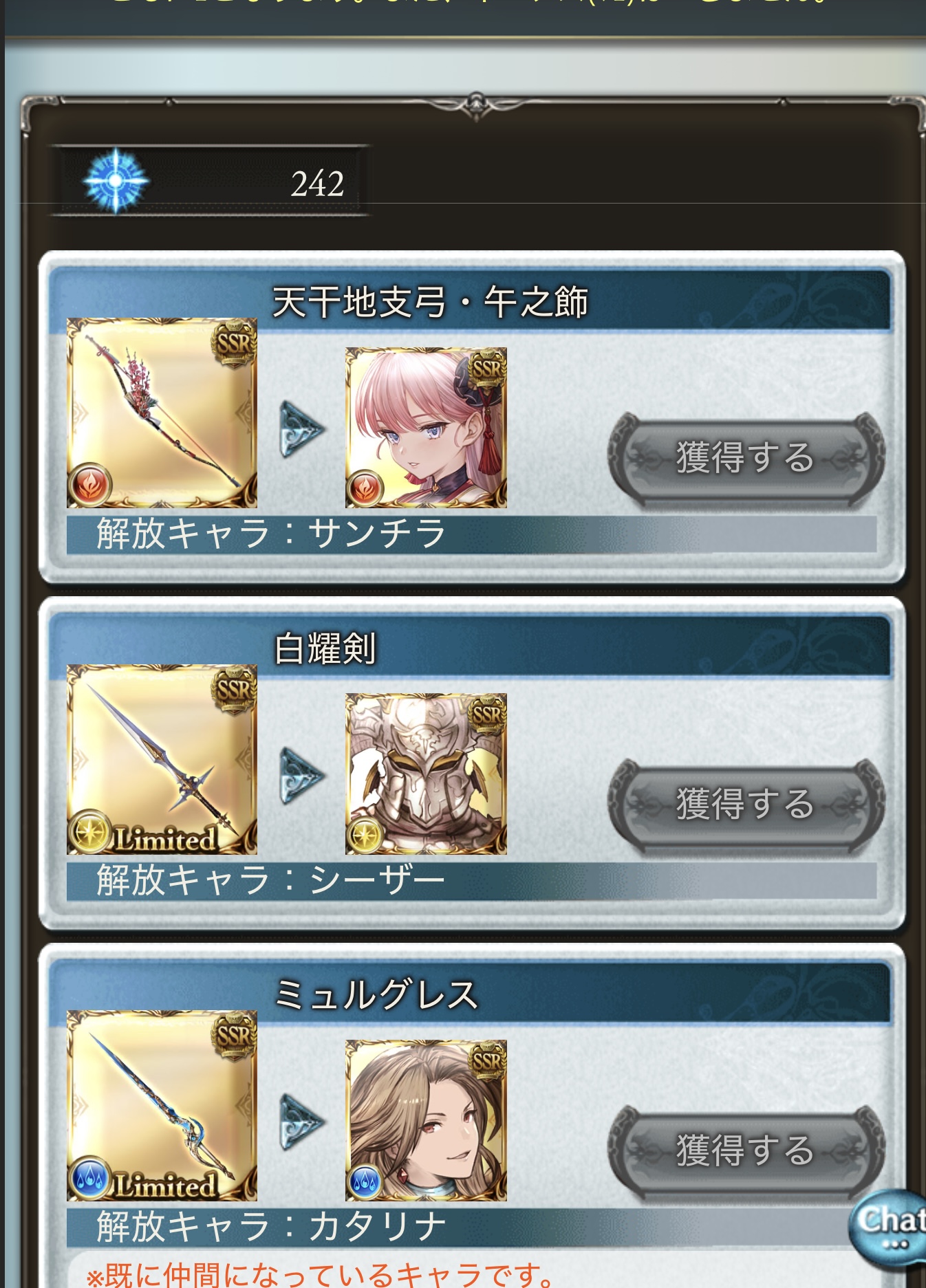Open the カタリナ character portrait
926x1288 pixels.
pos(426,1121)
